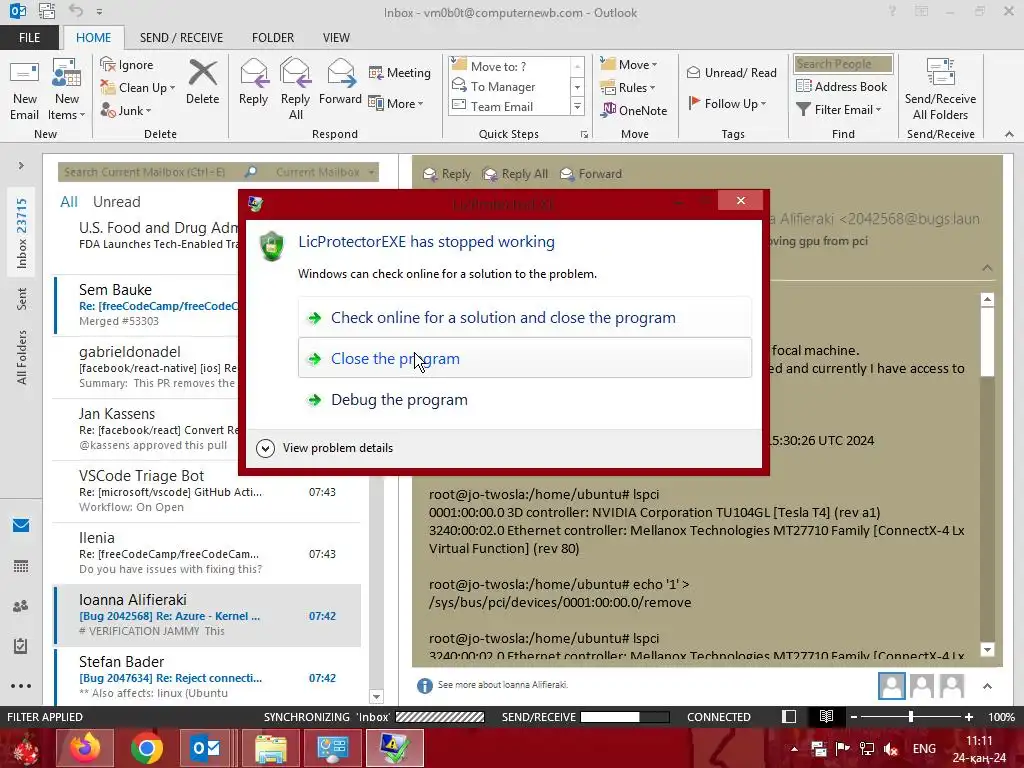Open the Follow Up flag menu
Screen dimensions: 1024x768
727,103
